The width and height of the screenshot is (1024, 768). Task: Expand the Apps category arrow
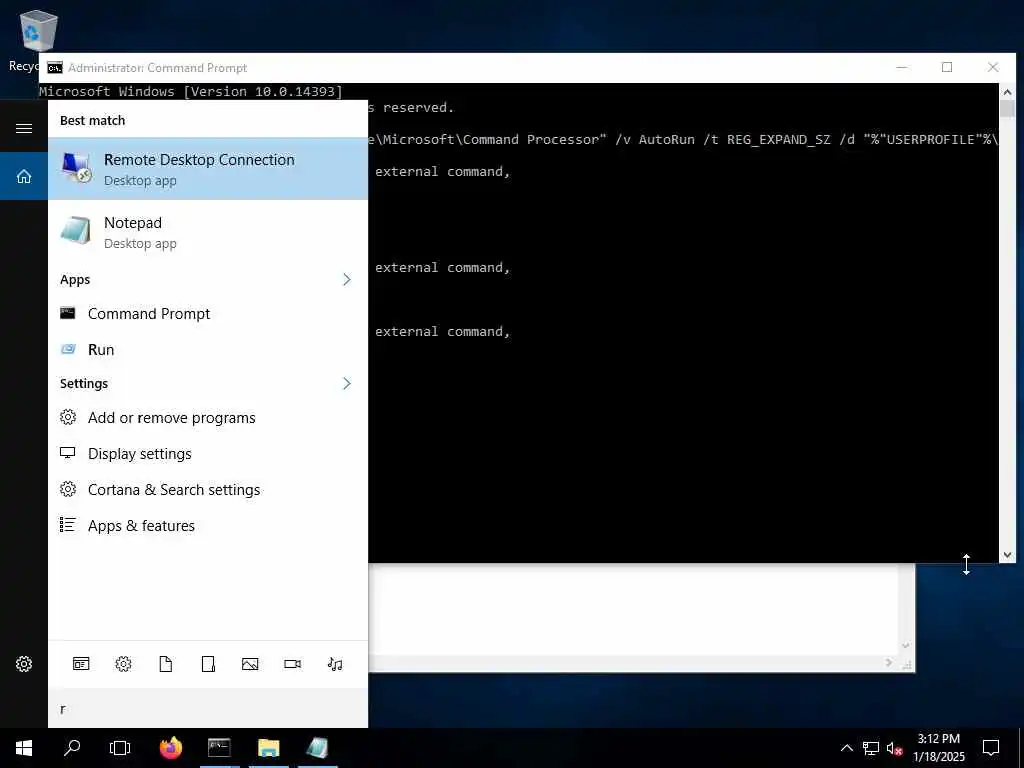(347, 280)
